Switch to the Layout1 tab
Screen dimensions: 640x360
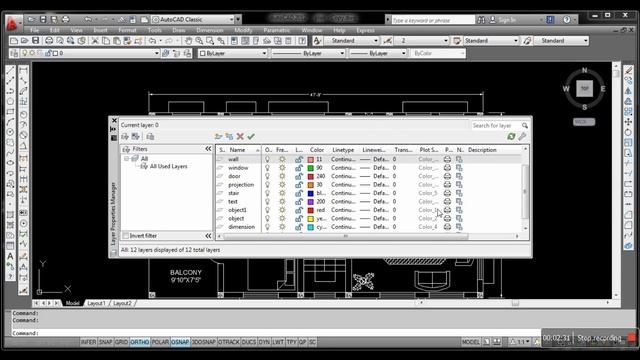(96, 303)
